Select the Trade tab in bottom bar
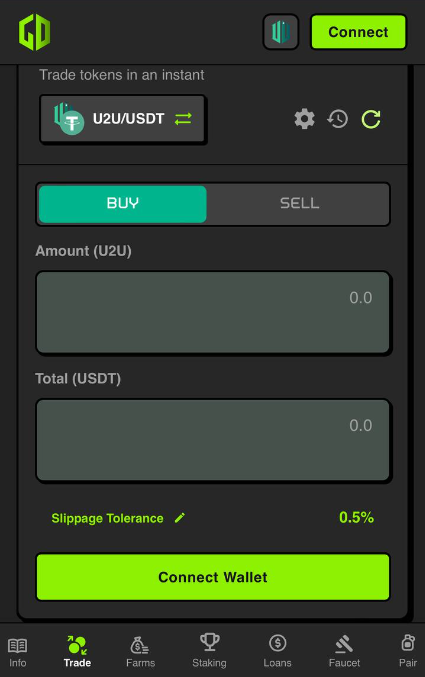 click(77, 651)
